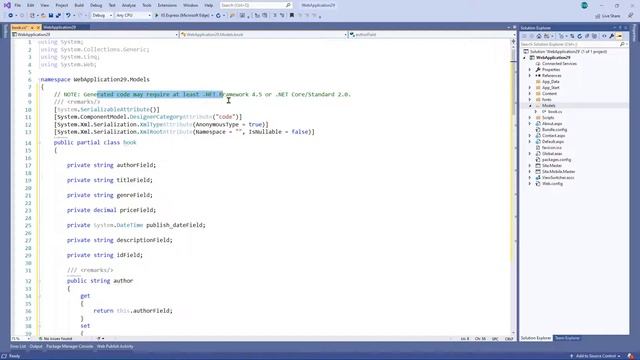Click the Save icon in the toolbar
The height and width of the screenshot is (360, 640).
click(x=51, y=16)
